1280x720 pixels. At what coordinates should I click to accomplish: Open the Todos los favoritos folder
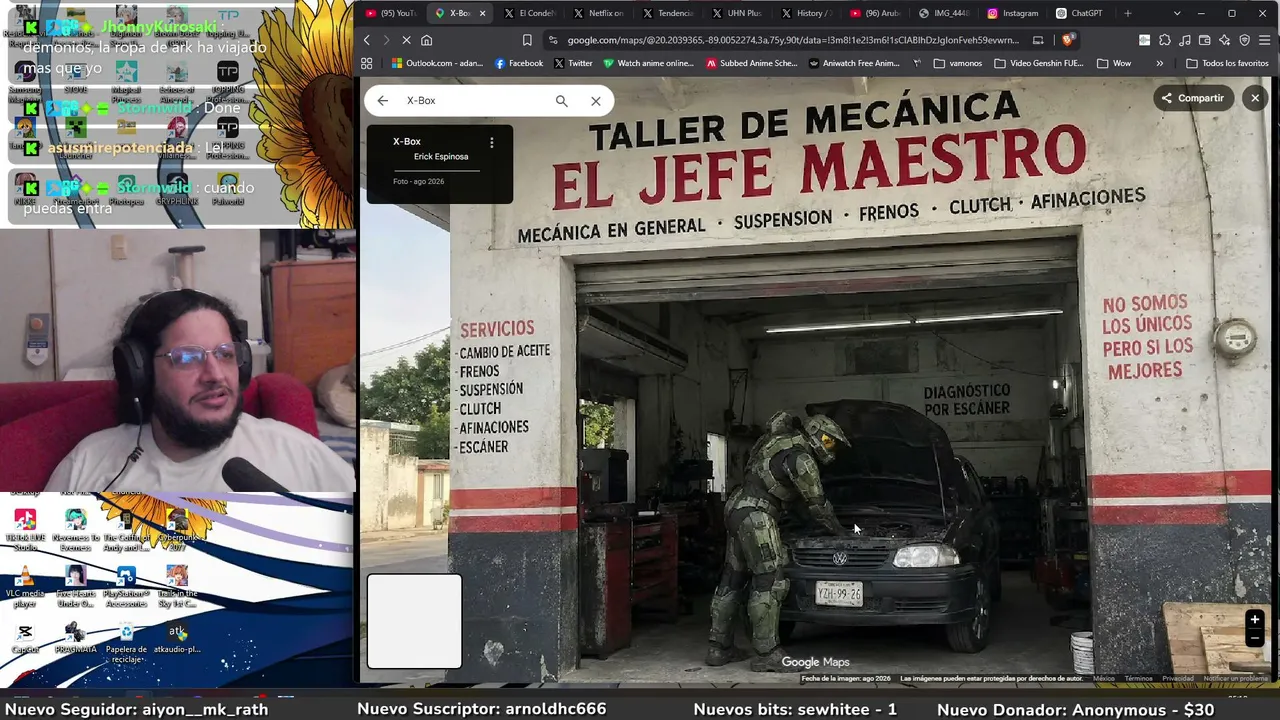[1227, 63]
